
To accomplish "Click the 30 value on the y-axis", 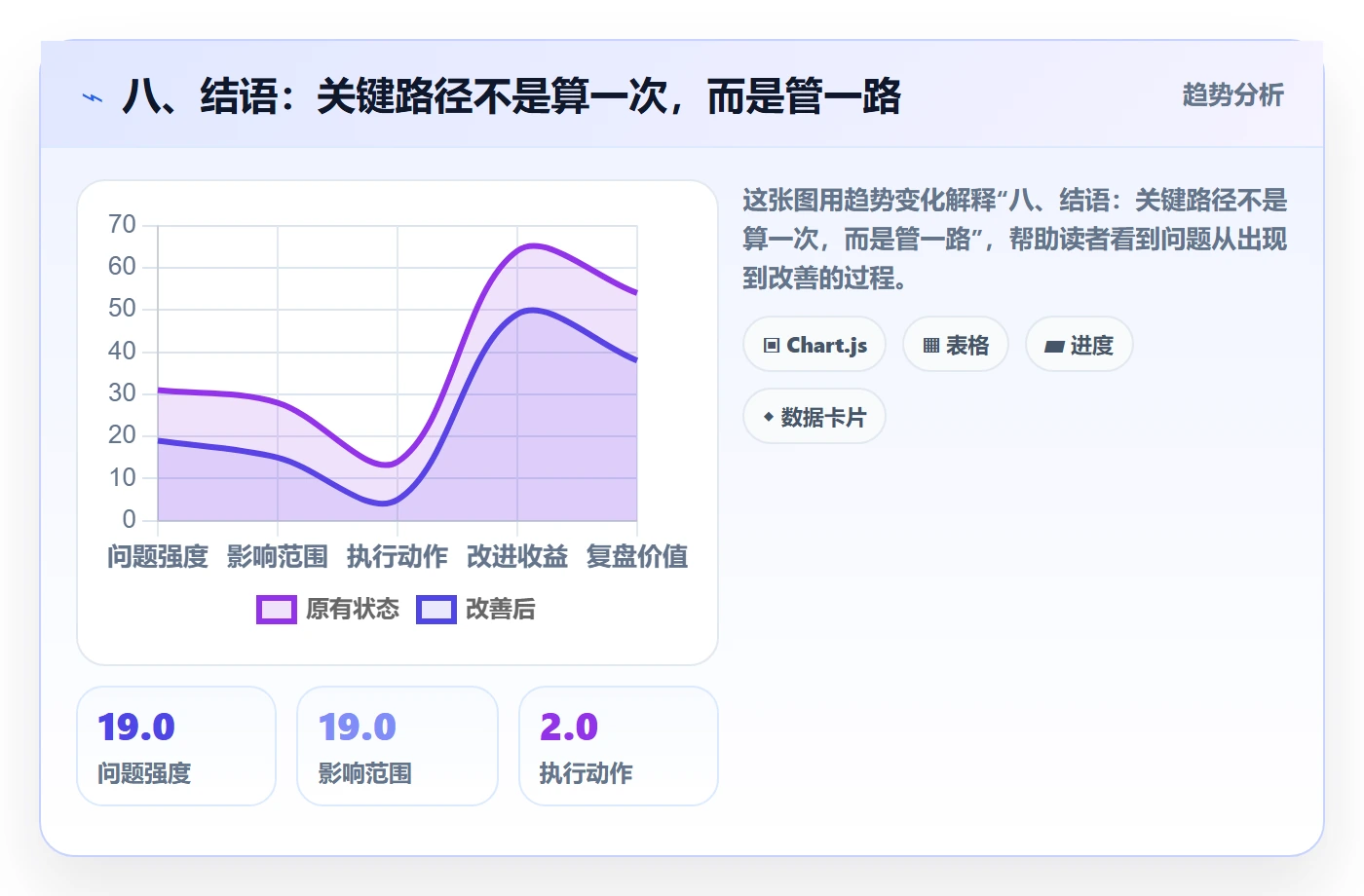I will click(122, 393).
